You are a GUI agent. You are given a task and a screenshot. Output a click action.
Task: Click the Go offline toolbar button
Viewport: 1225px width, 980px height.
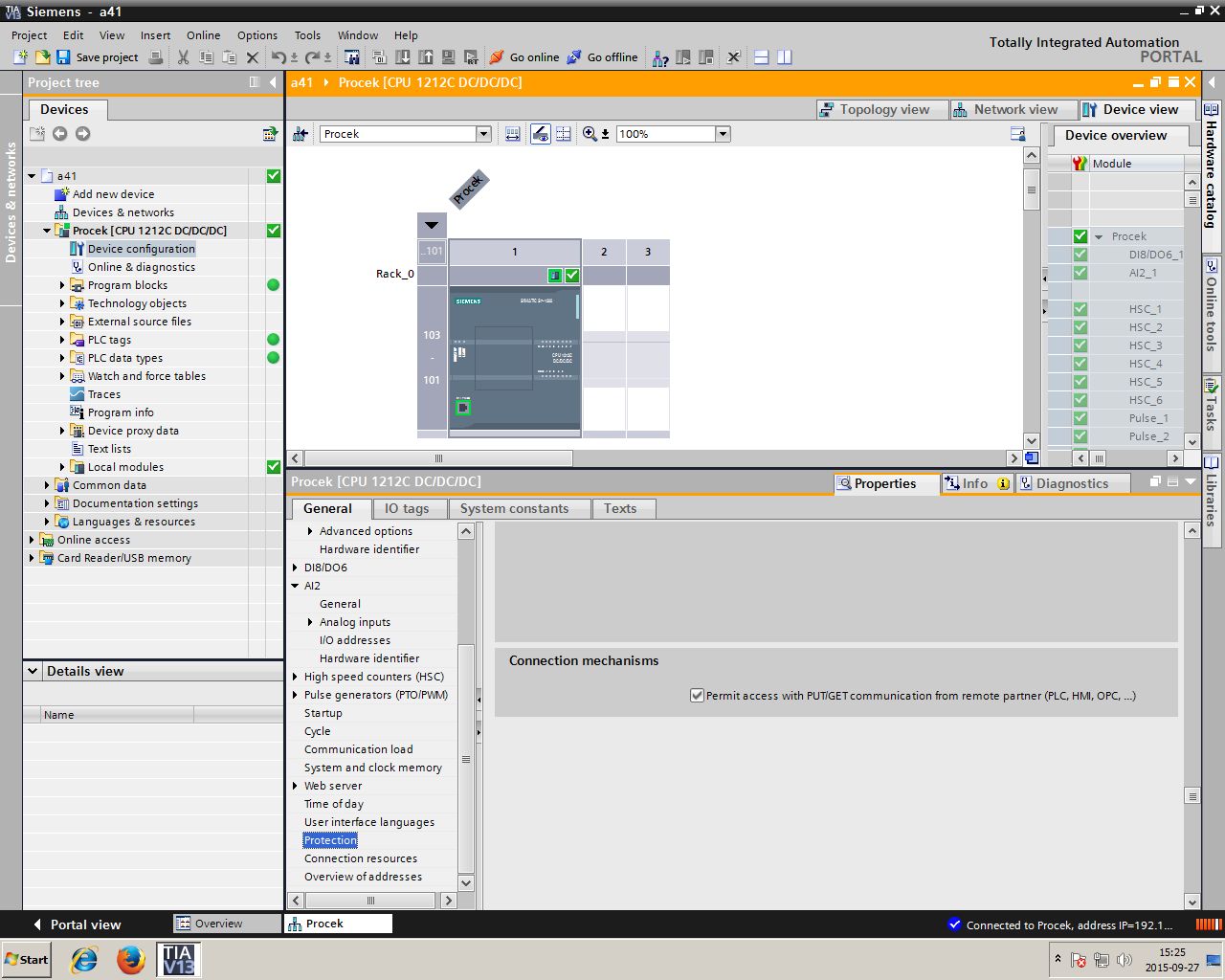[x=602, y=57]
